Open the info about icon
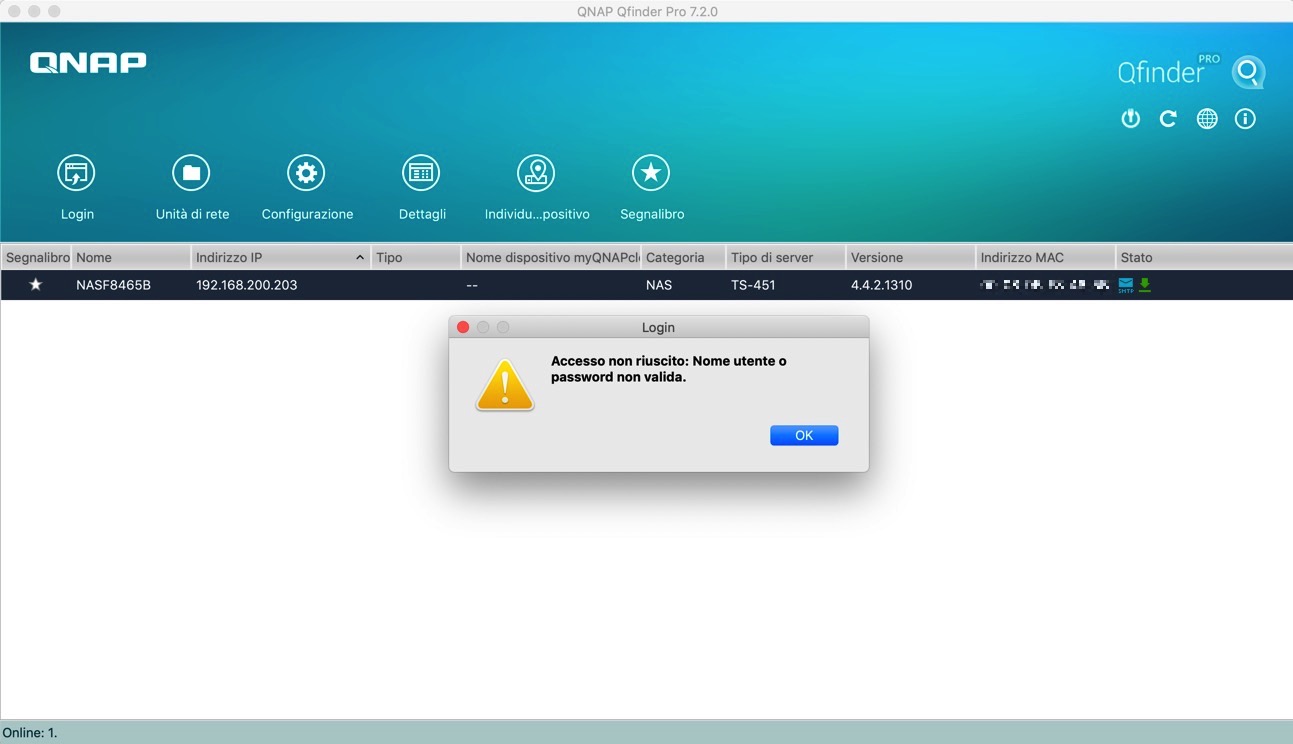Viewport: 1293px width, 744px height. [1245, 119]
